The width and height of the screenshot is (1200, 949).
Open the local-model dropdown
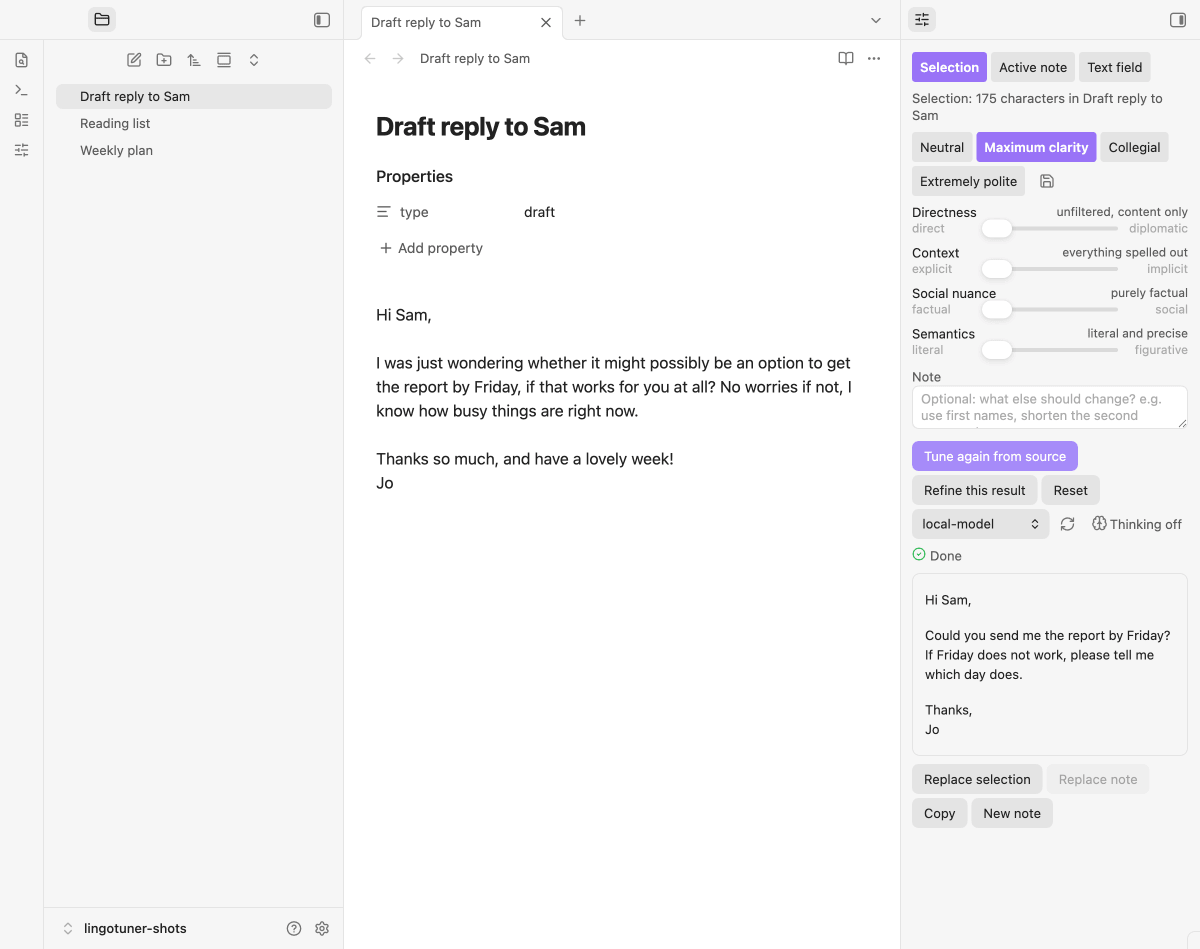tap(980, 524)
